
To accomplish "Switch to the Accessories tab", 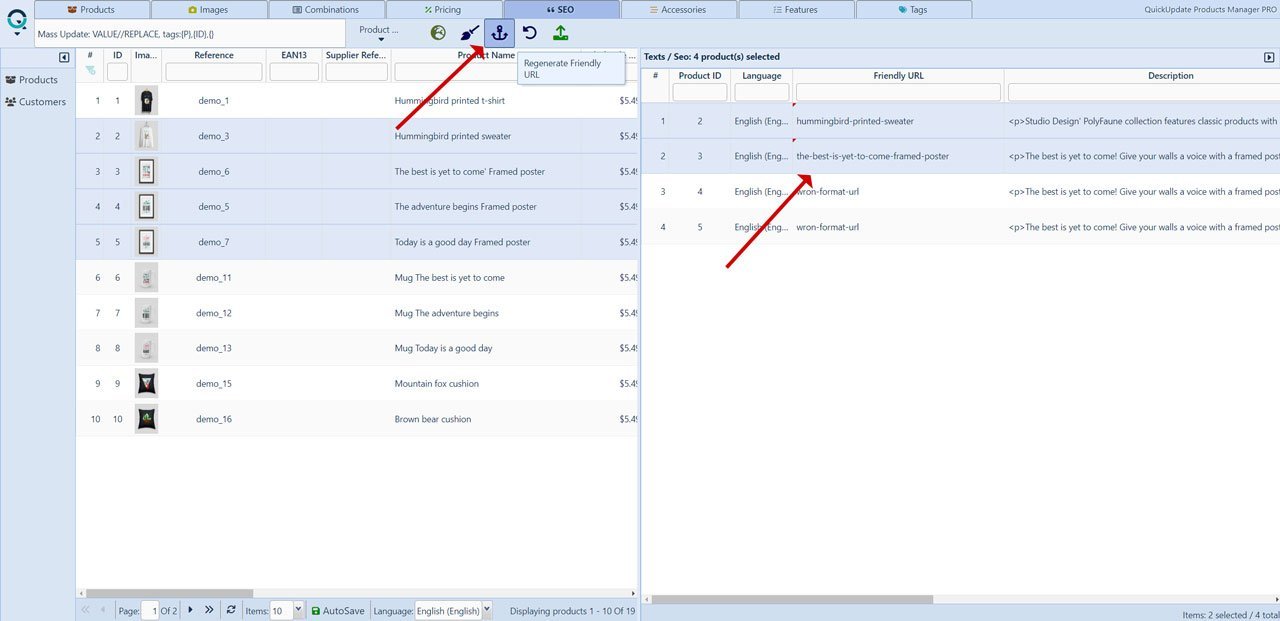I will tap(678, 9).
